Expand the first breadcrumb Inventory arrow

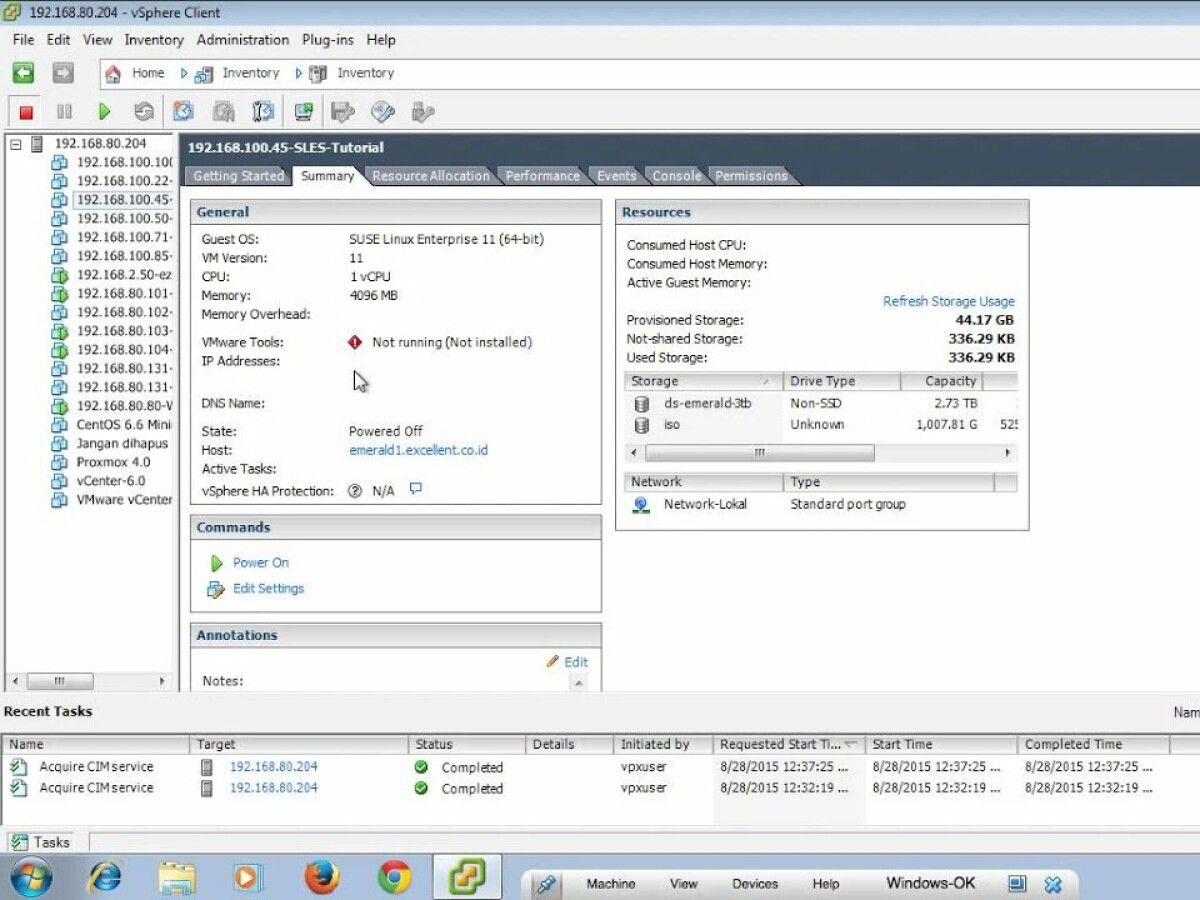pos(184,73)
